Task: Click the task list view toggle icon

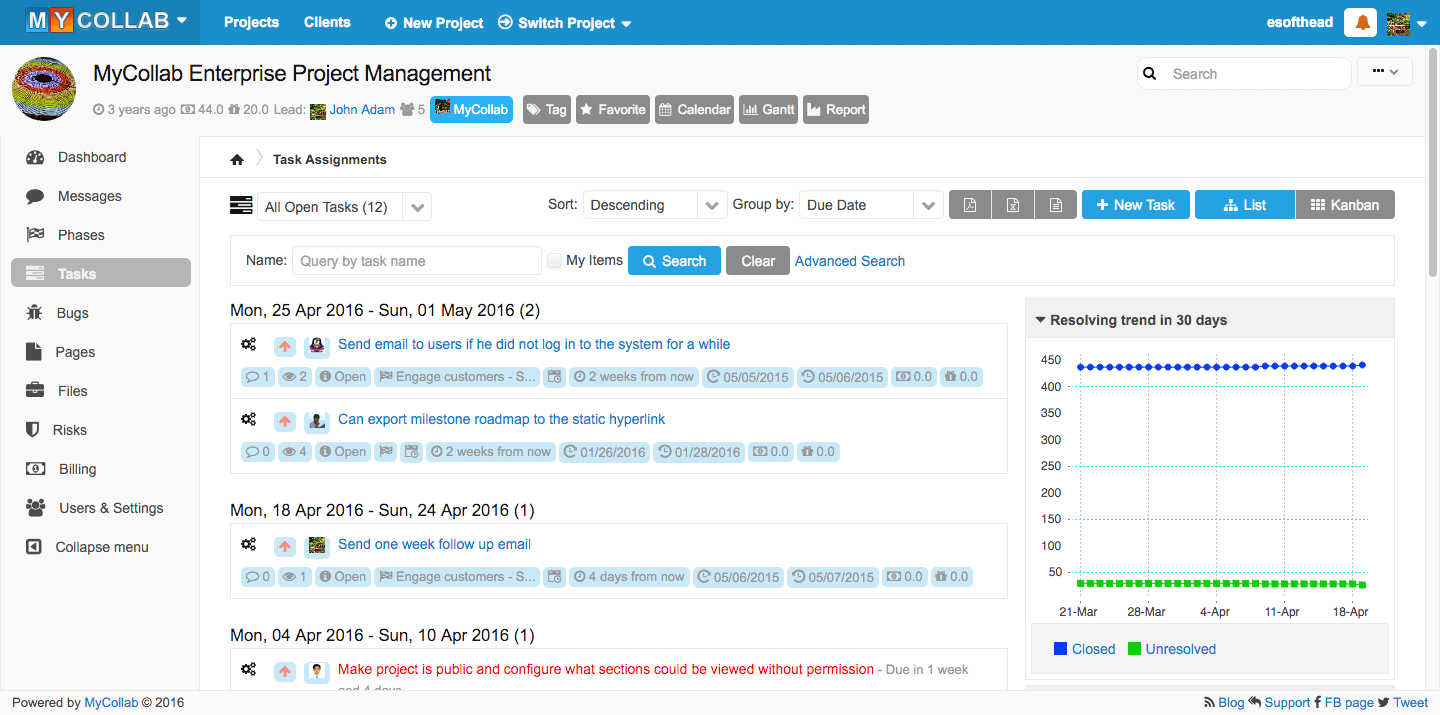Action: 241,205
